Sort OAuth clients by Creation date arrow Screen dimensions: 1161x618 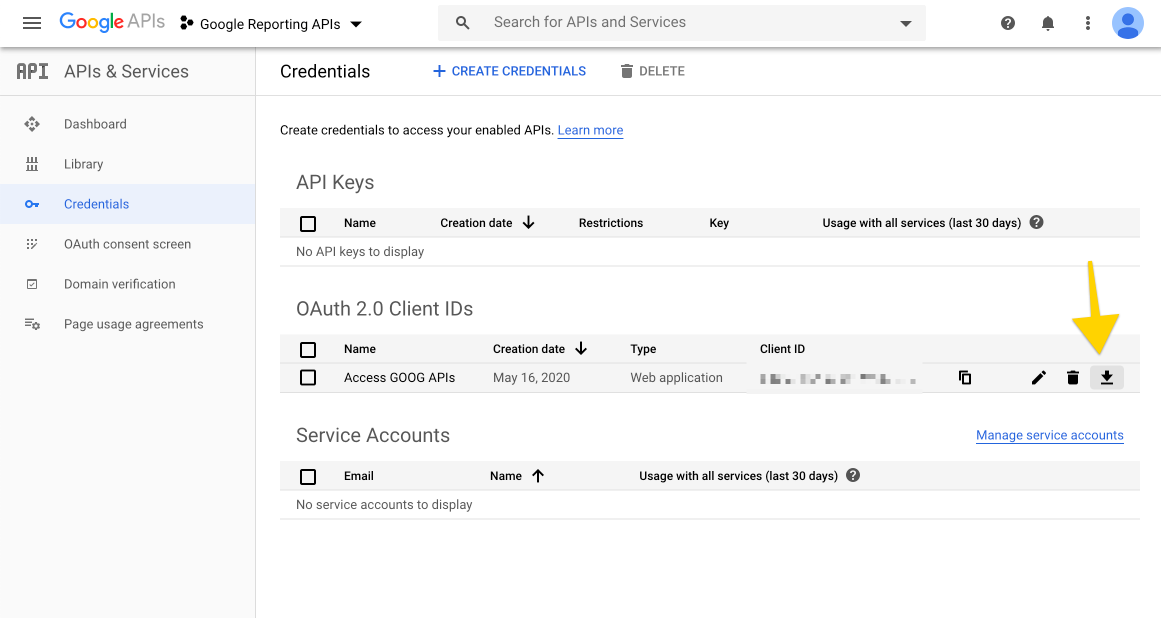pyautogui.click(x=581, y=349)
